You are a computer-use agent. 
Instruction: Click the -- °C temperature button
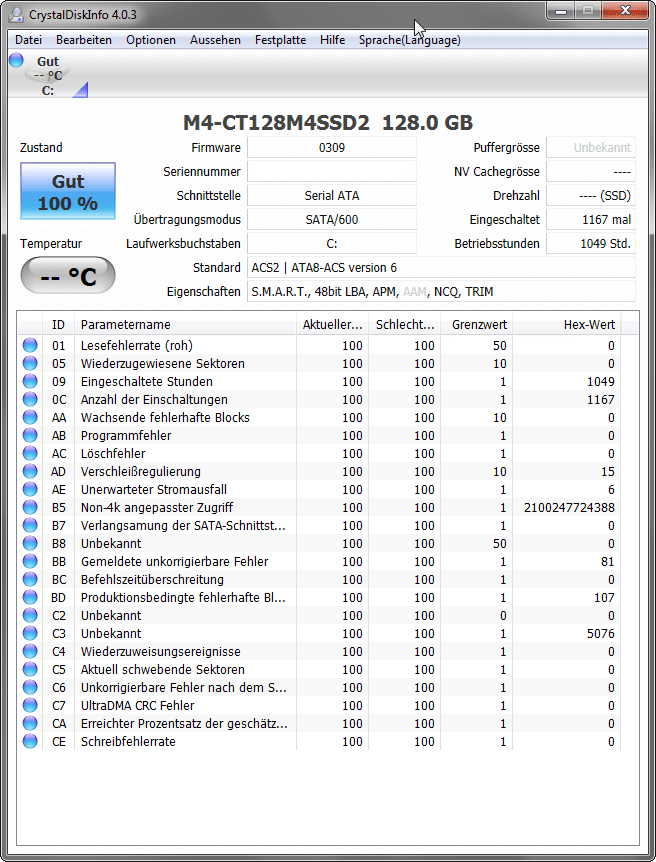68,275
